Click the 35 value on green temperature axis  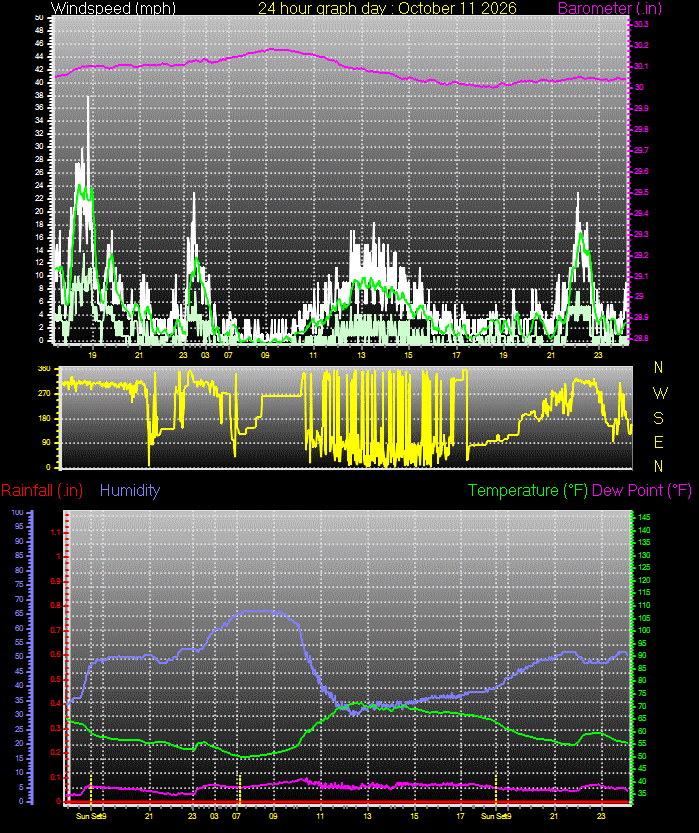tap(642, 794)
